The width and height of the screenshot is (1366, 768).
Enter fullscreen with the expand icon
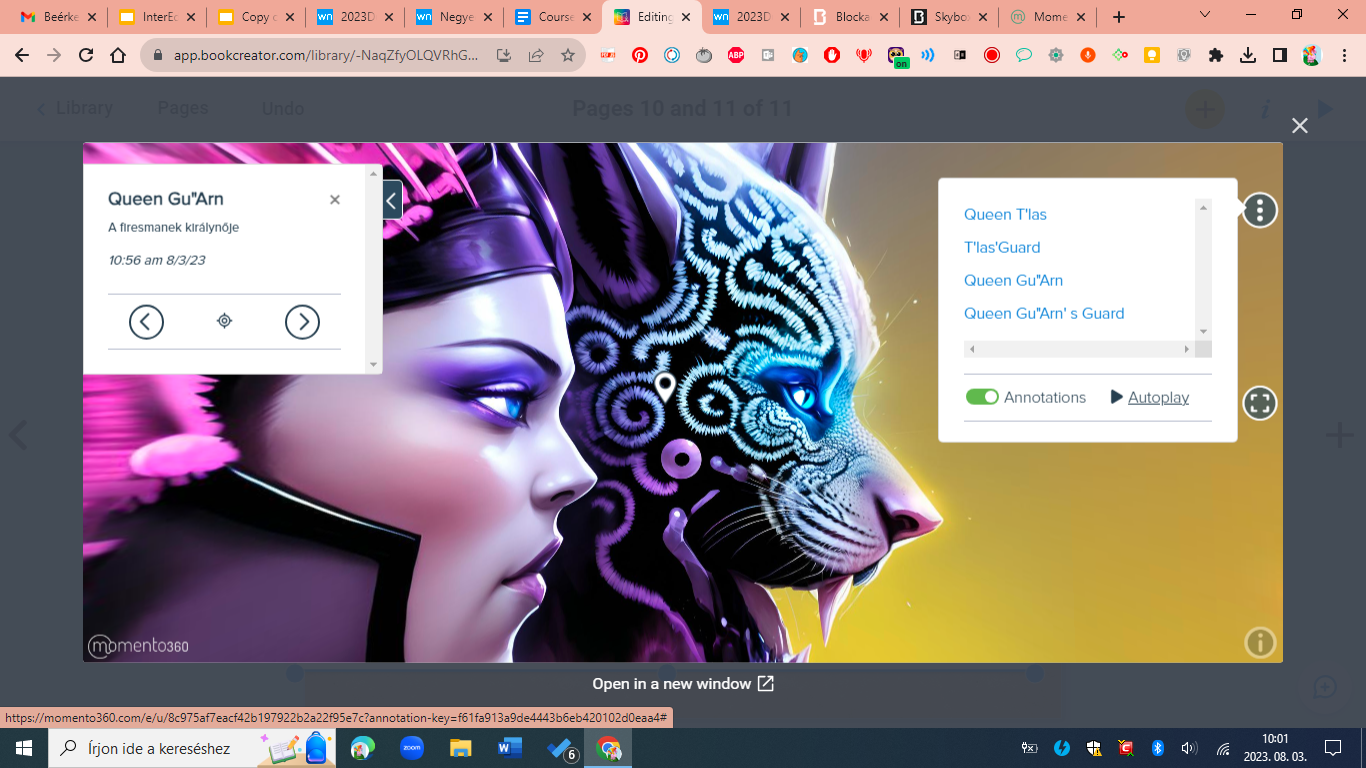(x=1259, y=403)
